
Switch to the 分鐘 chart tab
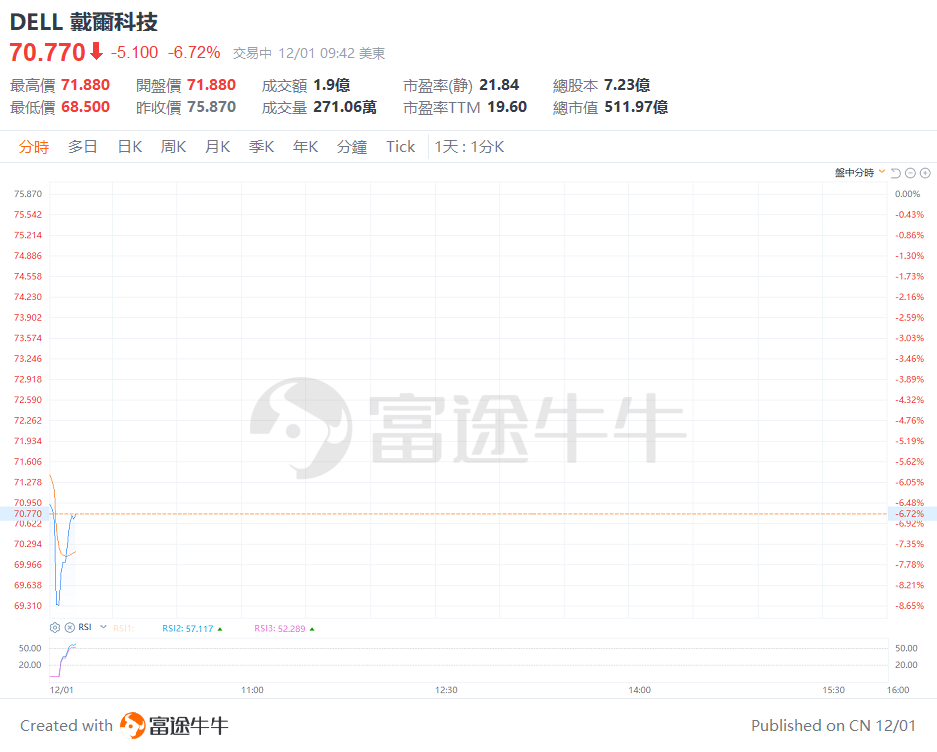[x=352, y=147]
